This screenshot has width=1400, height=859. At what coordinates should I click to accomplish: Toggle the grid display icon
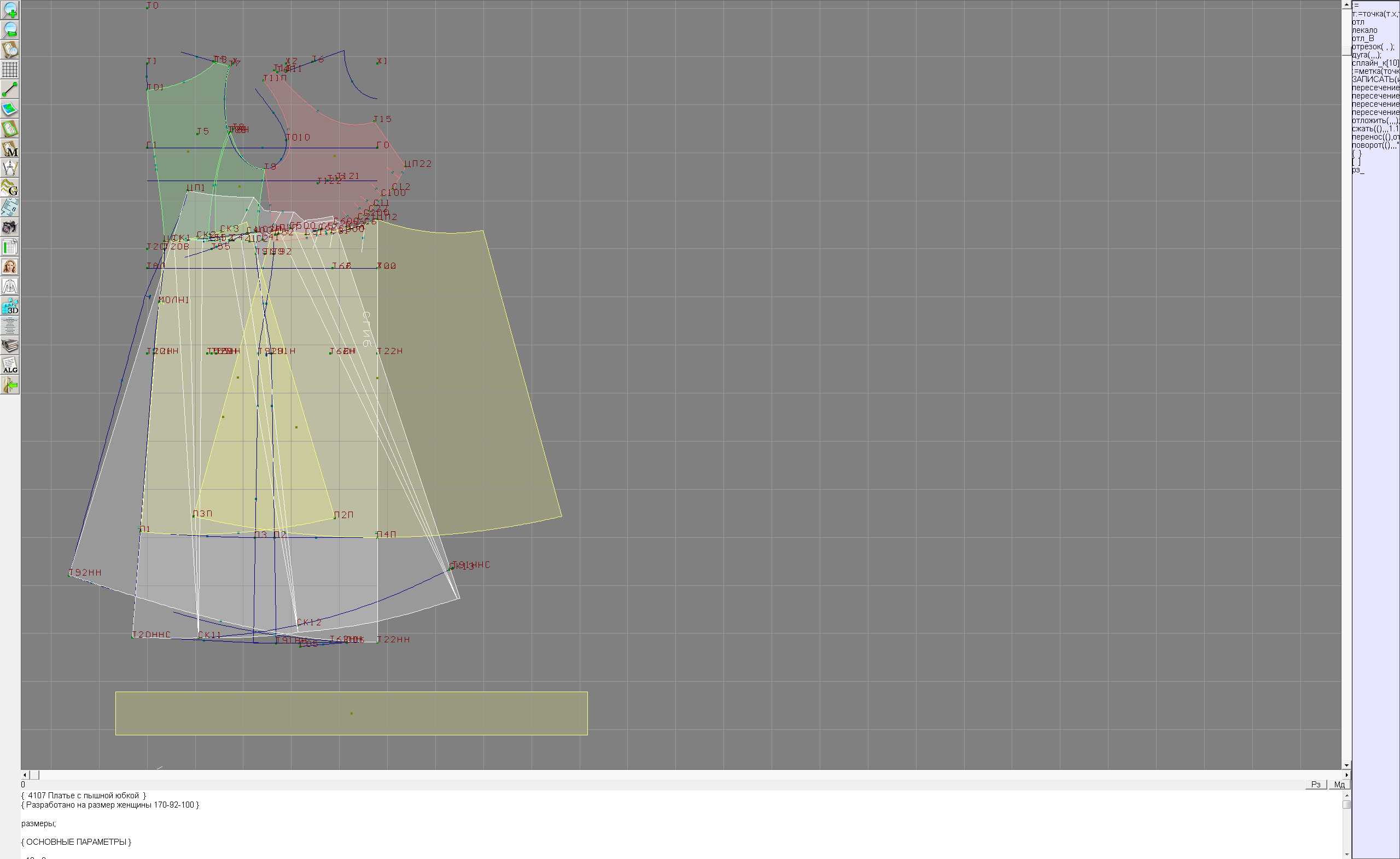10,69
